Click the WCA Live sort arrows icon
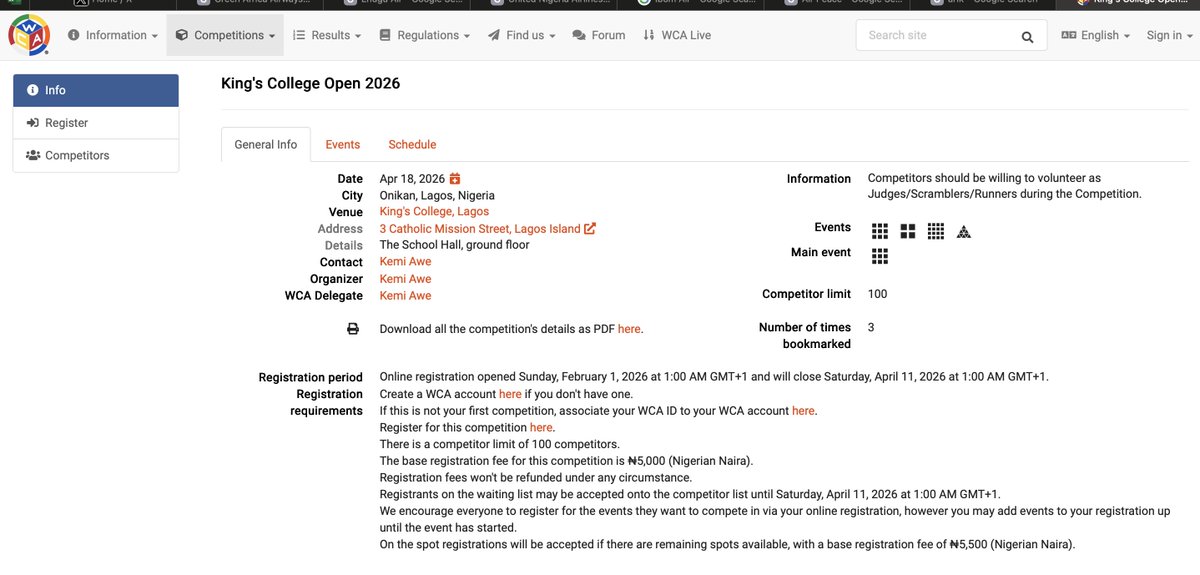 [647, 35]
